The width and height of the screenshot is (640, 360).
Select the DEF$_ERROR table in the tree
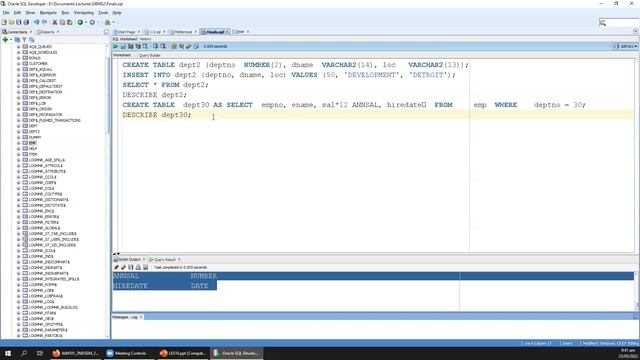pyautogui.click(x=40, y=98)
